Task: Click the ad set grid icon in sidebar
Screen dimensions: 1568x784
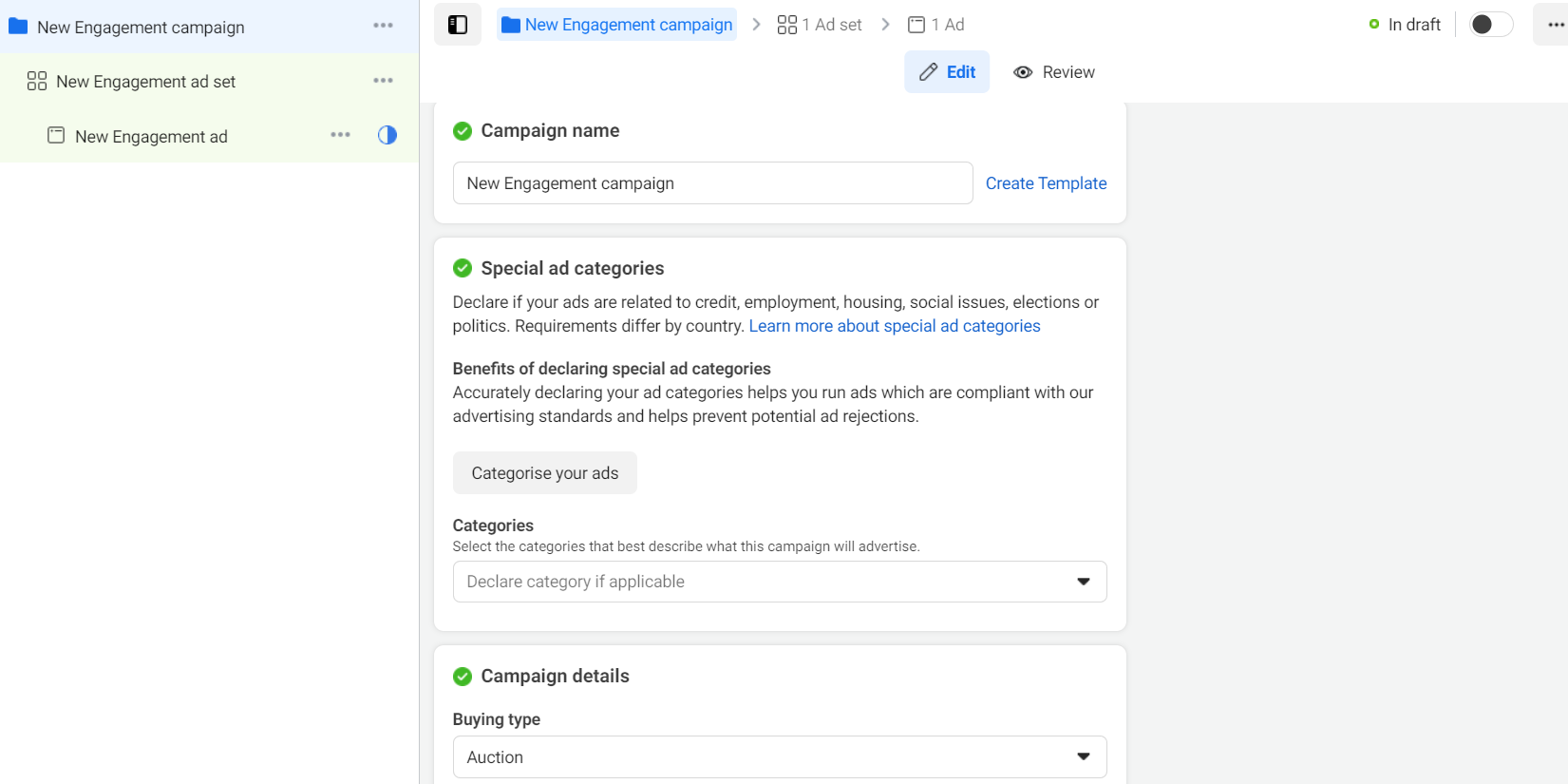Action: (x=37, y=82)
